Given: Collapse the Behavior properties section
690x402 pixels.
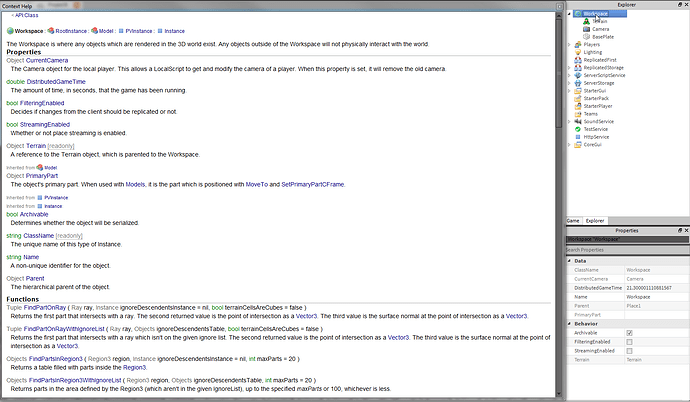Looking at the screenshot, I should 569,324.
